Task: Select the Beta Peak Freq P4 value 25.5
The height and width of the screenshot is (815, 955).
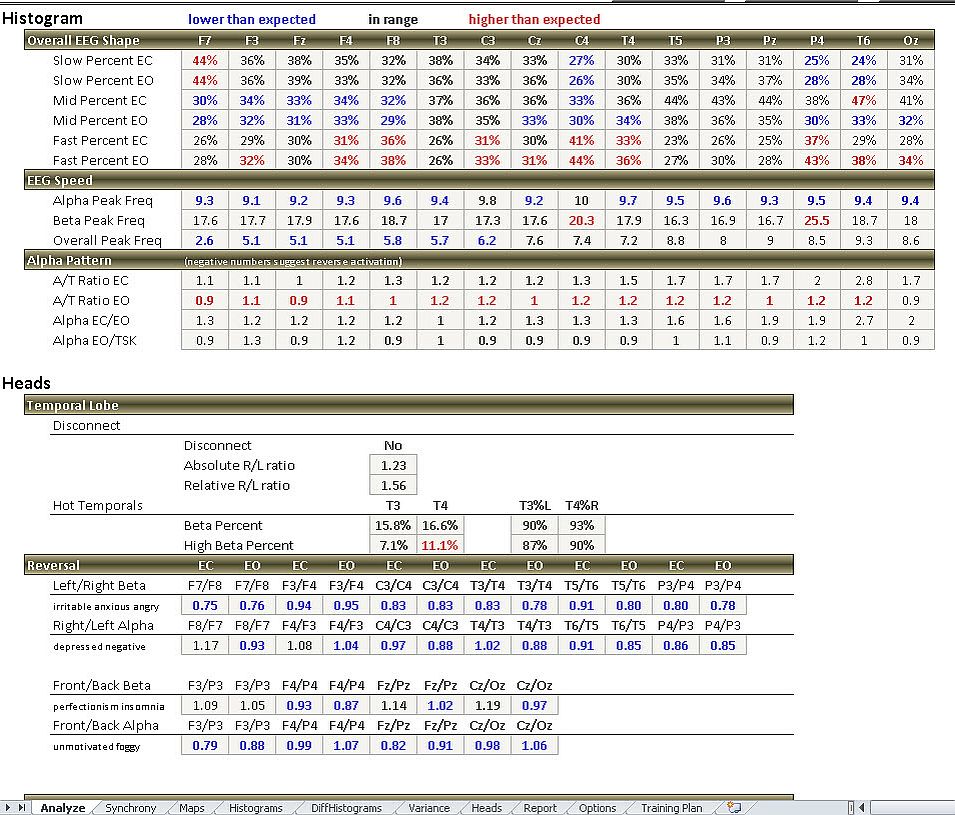Action: pyautogui.click(x=817, y=221)
